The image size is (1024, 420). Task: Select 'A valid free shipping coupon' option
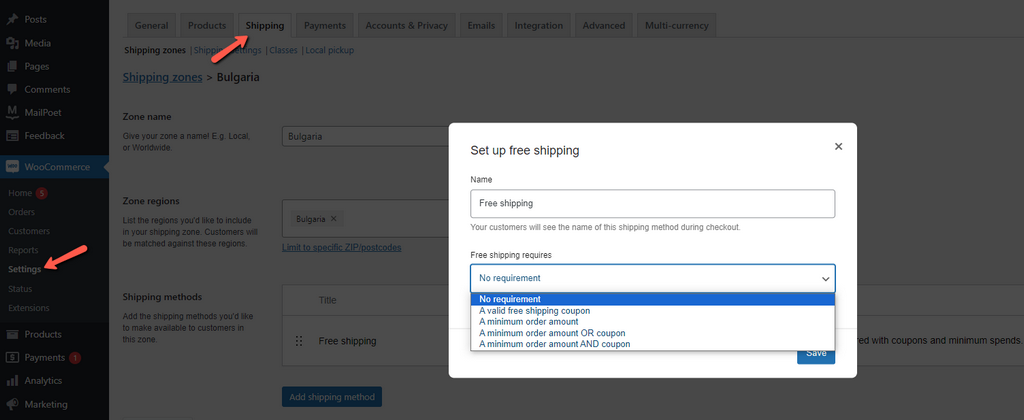point(534,311)
